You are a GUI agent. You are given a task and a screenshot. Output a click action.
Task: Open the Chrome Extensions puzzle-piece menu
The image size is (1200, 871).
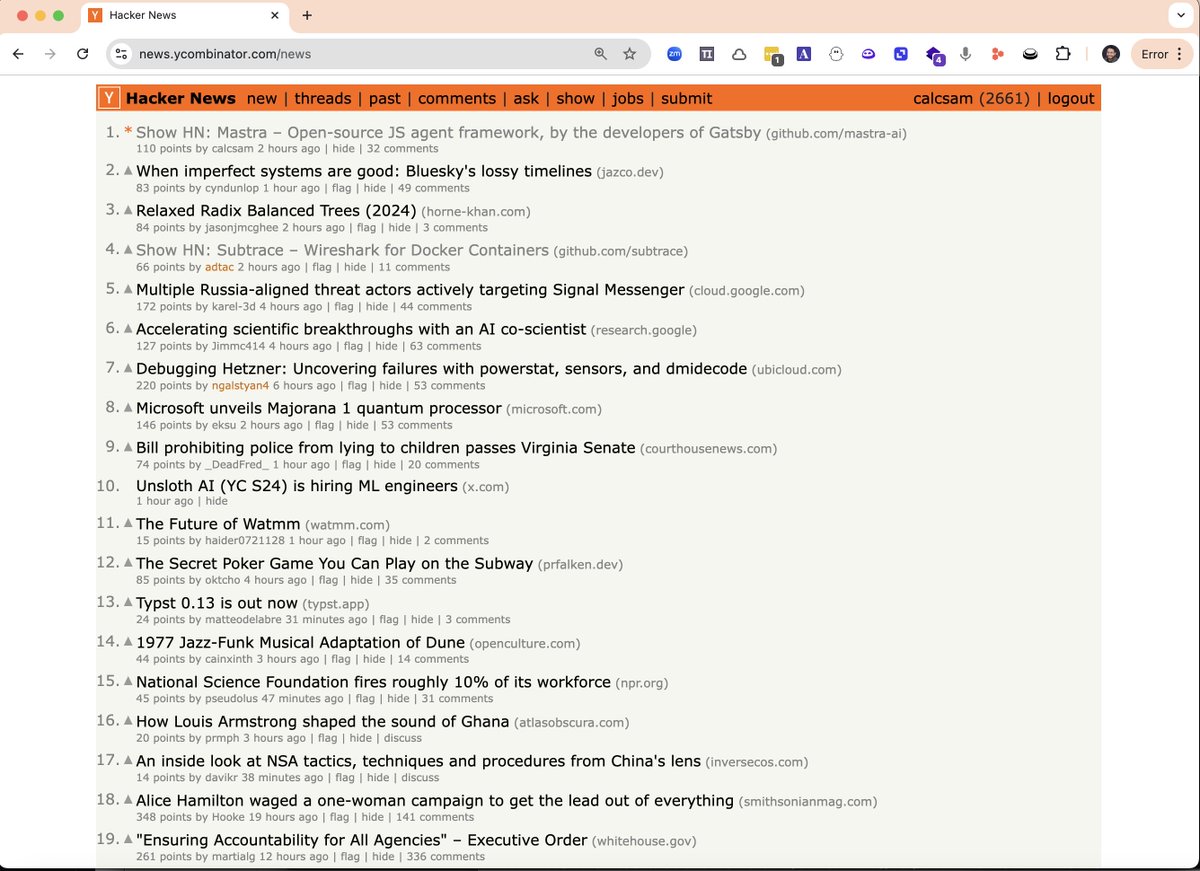pos(1063,54)
